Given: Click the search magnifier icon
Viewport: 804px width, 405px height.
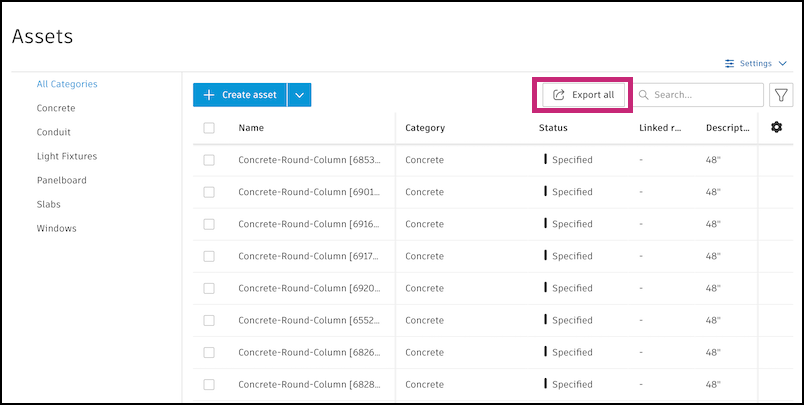Looking at the screenshot, I should click(x=644, y=95).
